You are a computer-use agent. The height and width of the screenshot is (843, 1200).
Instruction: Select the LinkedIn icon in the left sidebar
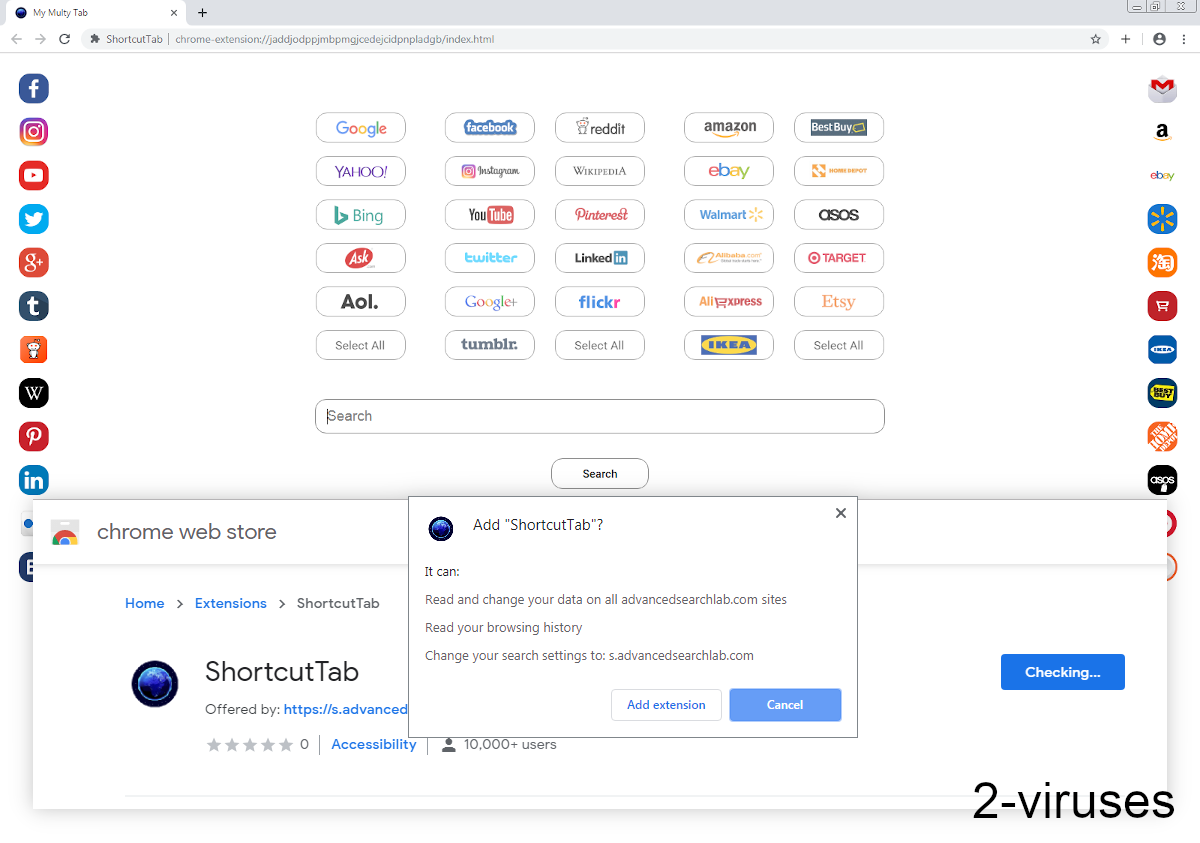[33, 480]
